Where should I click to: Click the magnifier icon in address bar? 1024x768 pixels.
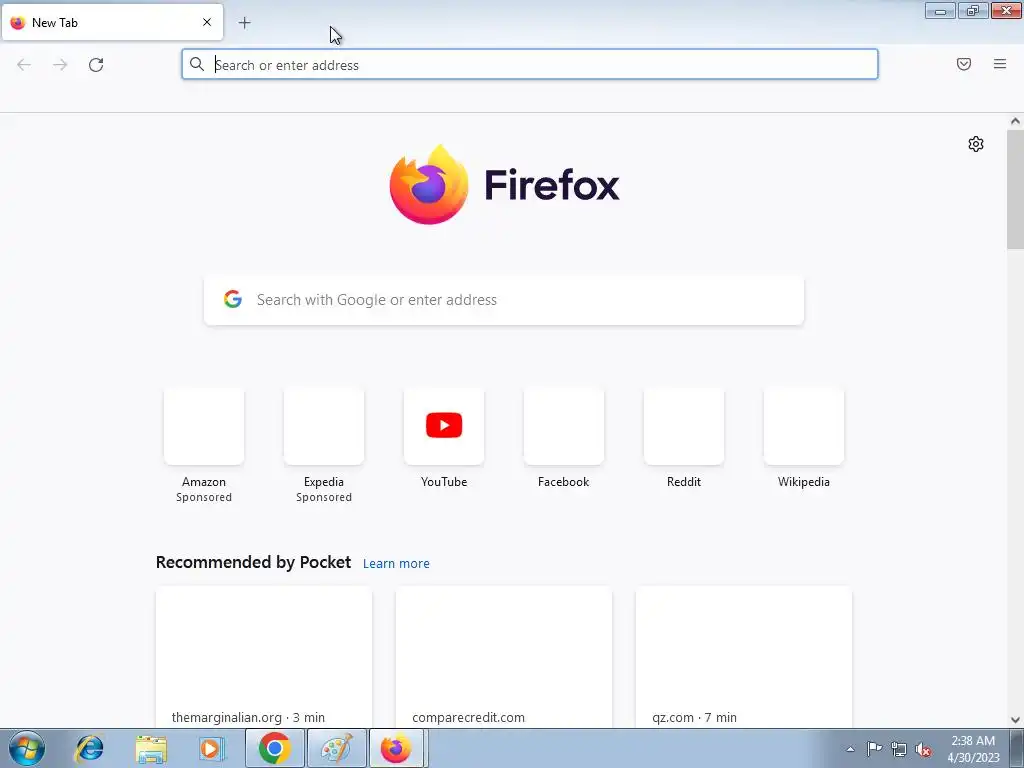coord(197,64)
